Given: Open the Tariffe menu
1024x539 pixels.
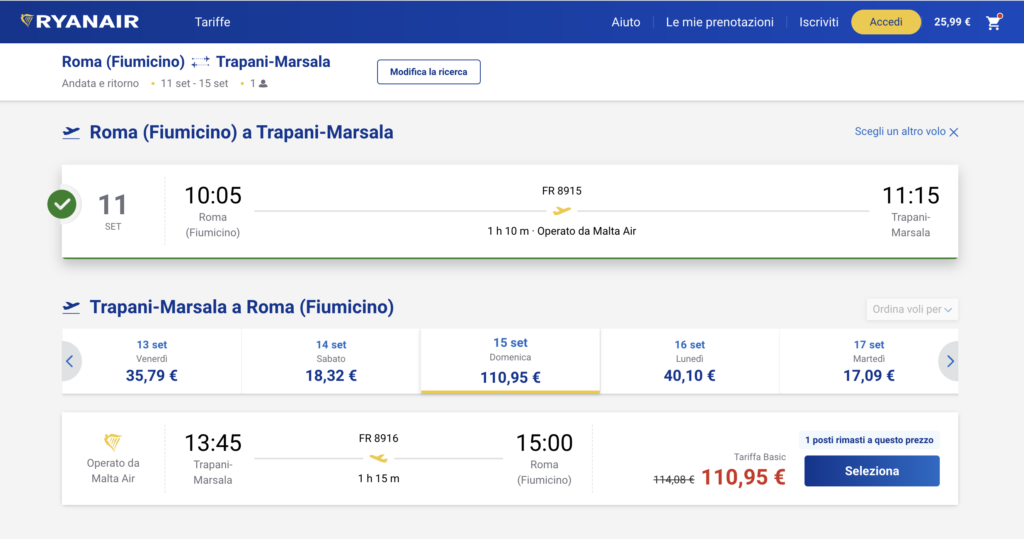Looking at the screenshot, I should pyautogui.click(x=212, y=22).
